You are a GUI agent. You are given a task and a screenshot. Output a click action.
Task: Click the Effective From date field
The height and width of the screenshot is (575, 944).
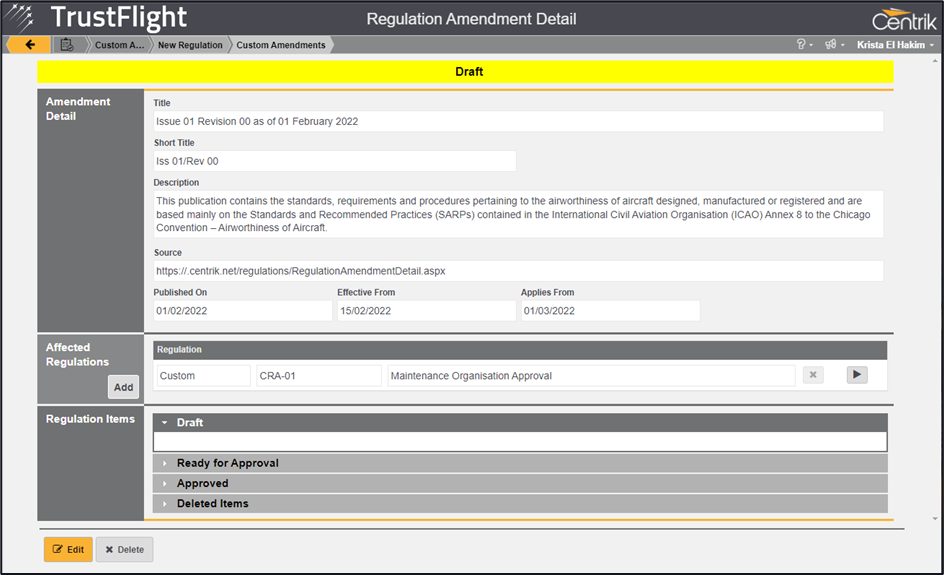425,311
